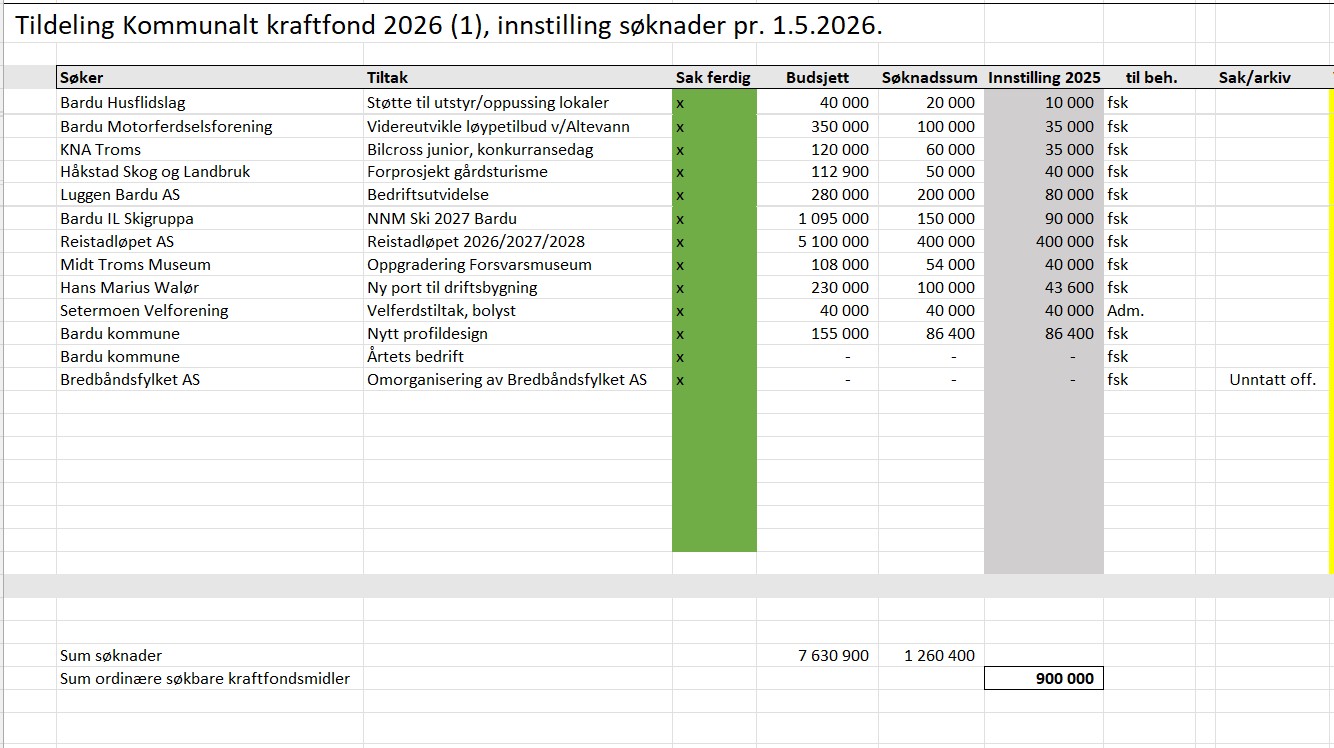Click application sum '200 000'
The image size is (1334, 748).
click(x=946, y=194)
